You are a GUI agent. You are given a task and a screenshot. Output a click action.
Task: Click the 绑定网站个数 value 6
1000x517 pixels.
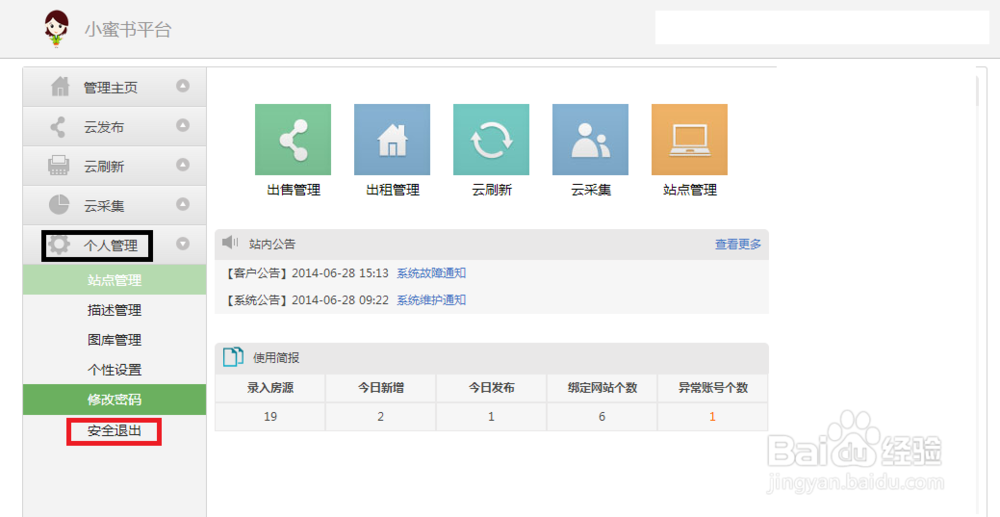click(602, 416)
